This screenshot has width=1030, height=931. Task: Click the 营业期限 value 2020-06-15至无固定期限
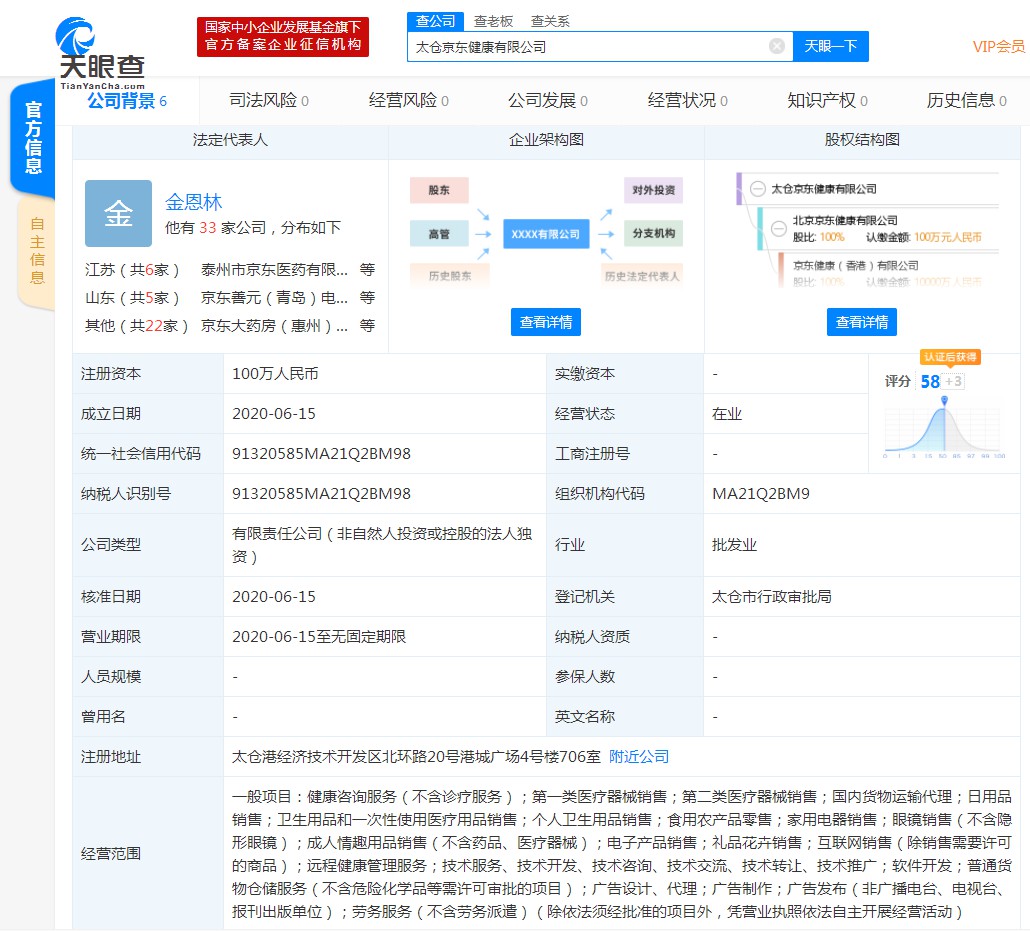319,637
